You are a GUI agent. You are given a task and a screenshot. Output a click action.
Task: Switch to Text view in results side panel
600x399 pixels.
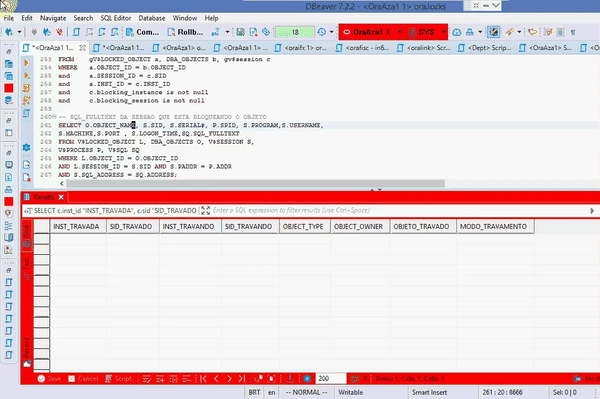click(x=26, y=269)
